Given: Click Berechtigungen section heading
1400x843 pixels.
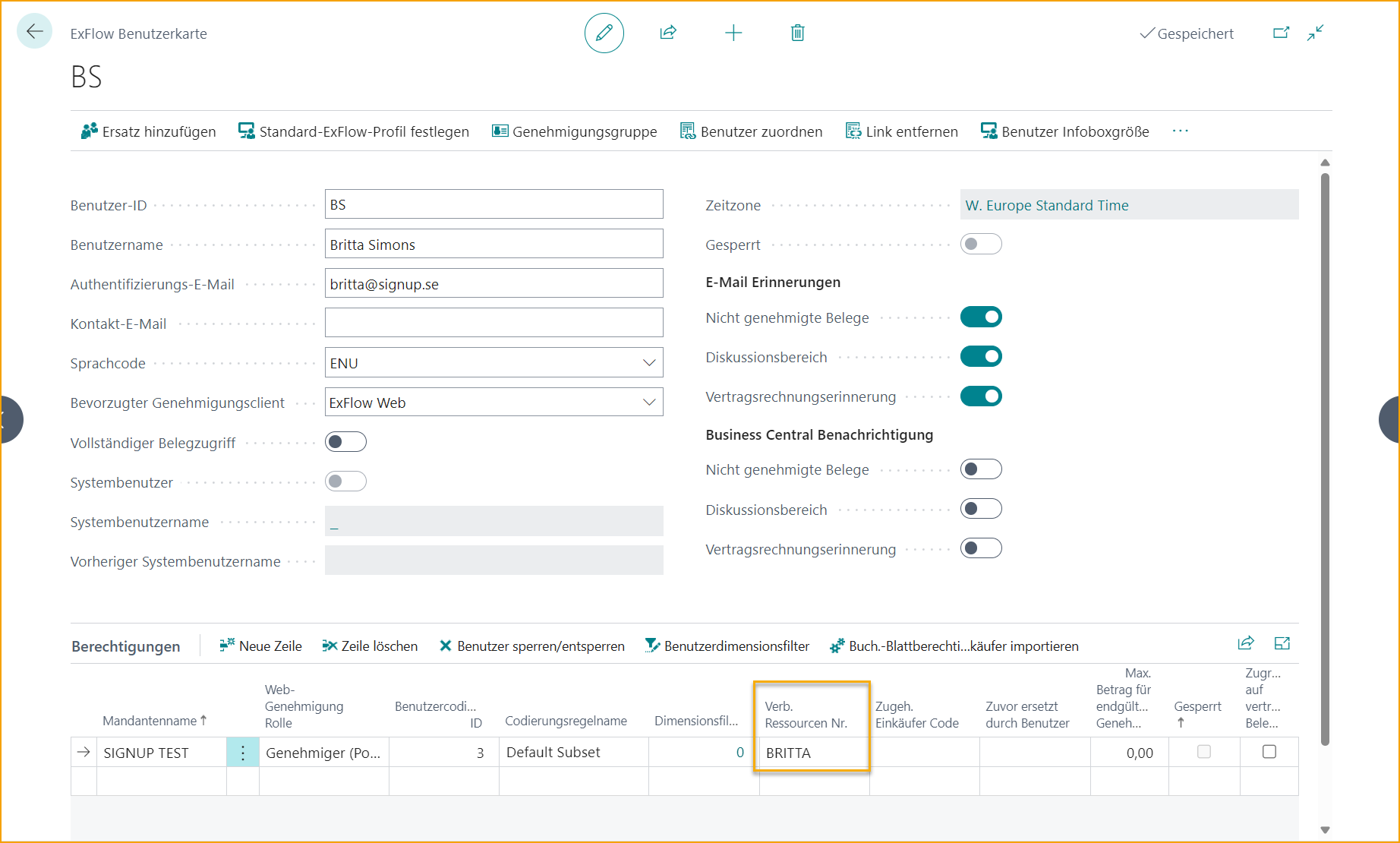Looking at the screenshot, I should pos(126,646).
